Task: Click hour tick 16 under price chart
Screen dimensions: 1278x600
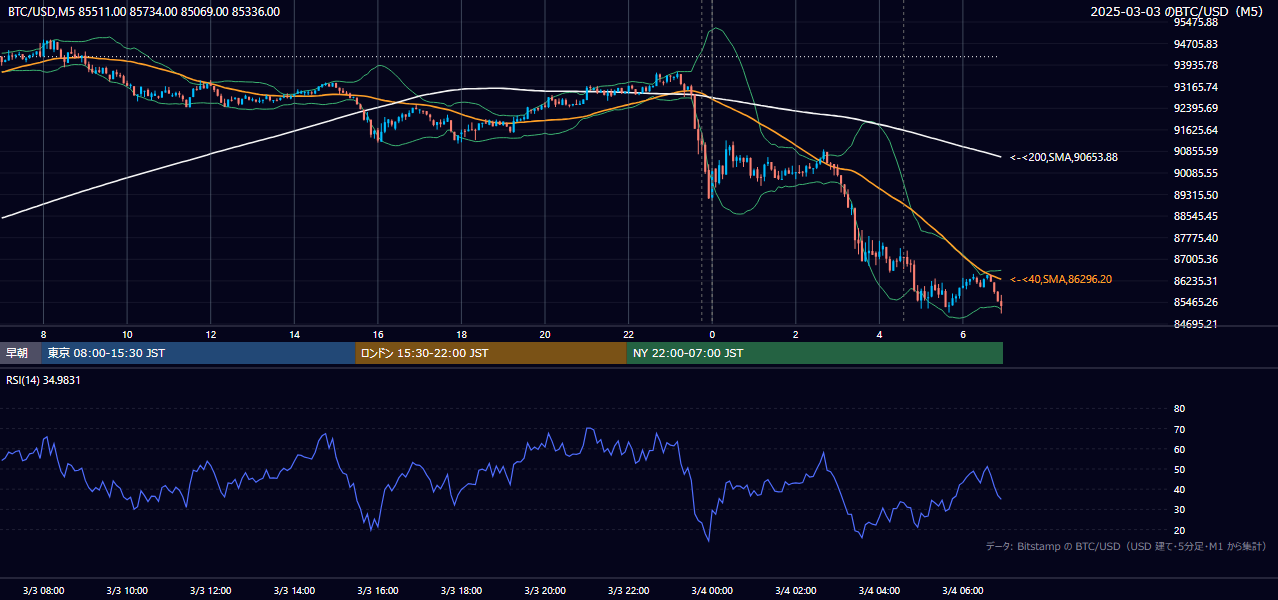Action: pos(378,333)
